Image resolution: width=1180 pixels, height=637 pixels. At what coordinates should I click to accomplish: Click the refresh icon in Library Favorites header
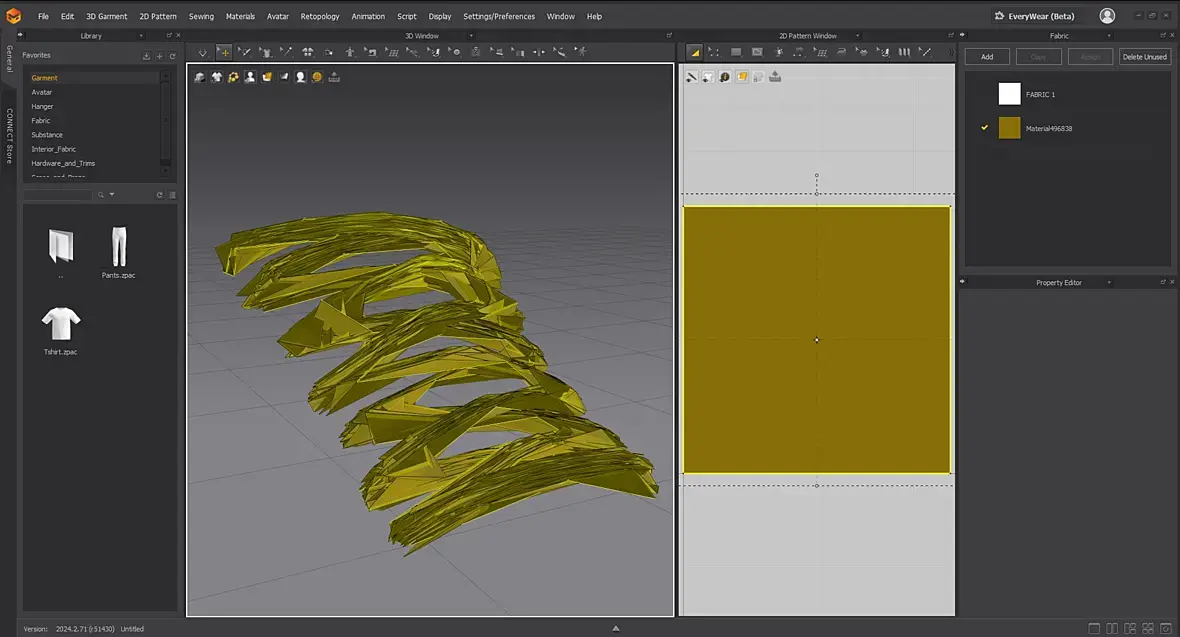pos(172,56)
